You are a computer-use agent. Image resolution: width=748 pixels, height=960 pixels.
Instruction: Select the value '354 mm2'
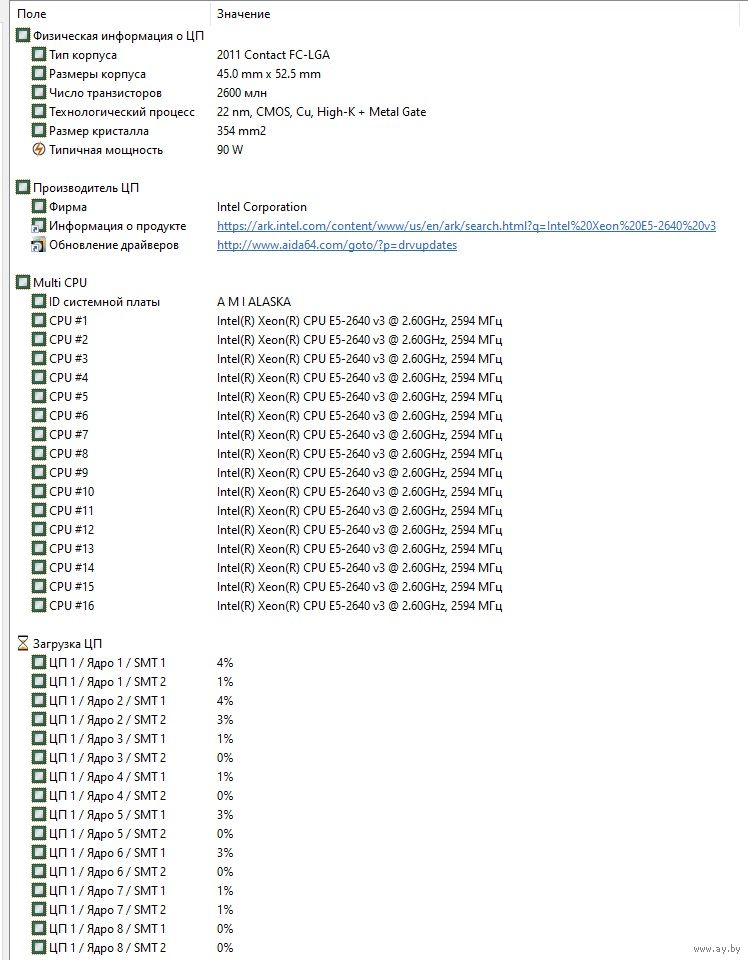click(241, 130)
